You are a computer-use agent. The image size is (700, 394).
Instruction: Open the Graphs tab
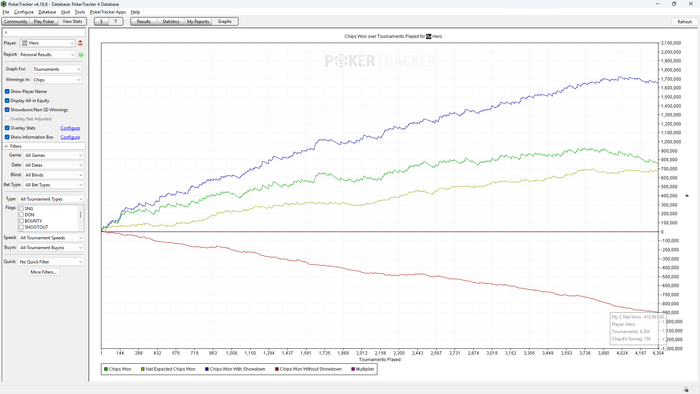pyautogui.click(x=225, y=21)
